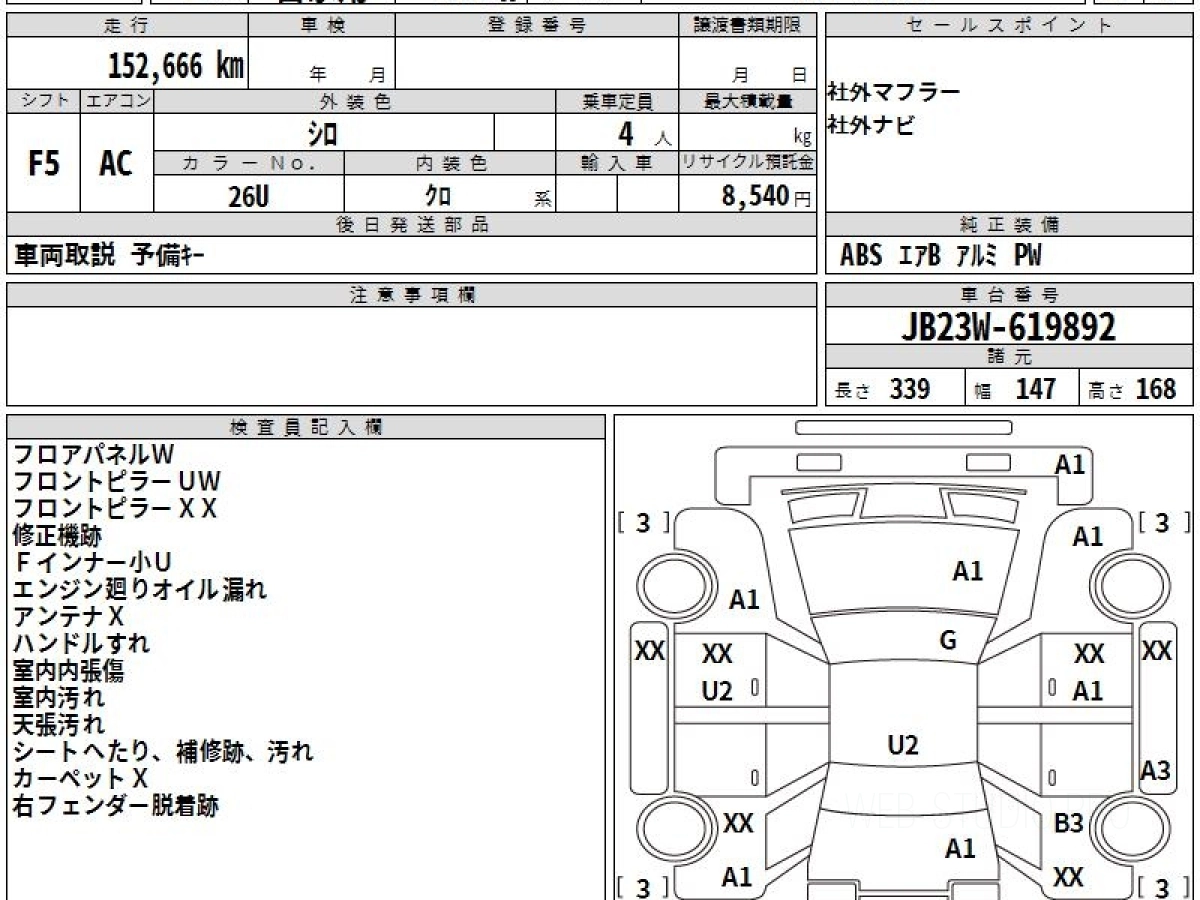Click the 後日発送部品 header
The image size is (1200, 900).
(411, 225)
